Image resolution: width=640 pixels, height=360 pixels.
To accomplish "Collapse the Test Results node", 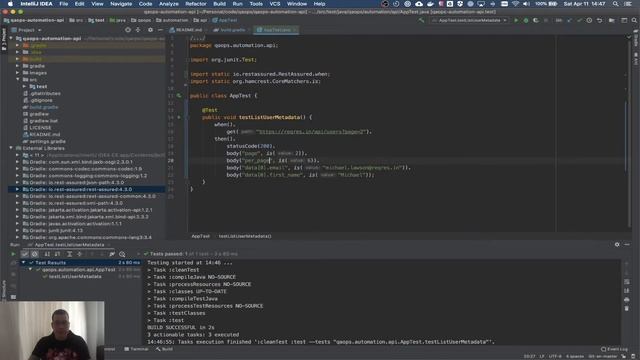I will click(23, 262).
